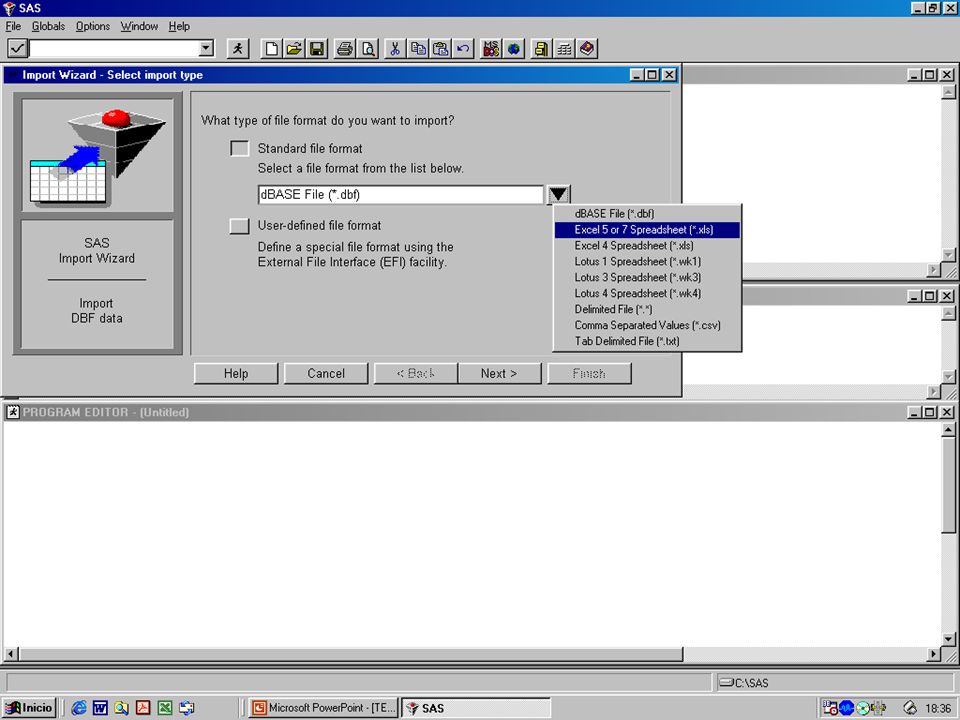Click the Save diskette toolbar icon
960x720 pixels.
pyautogui.click(x=317, y=48)
